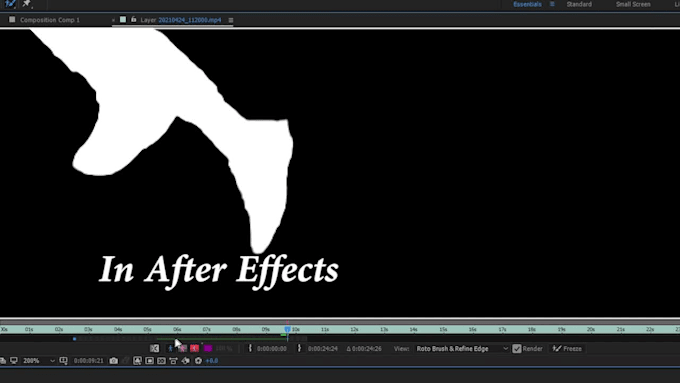The height and width of the screenshot is (383, 680).
Task: Toggle the Roto Brush propagation icon
Action: (154, 348)
